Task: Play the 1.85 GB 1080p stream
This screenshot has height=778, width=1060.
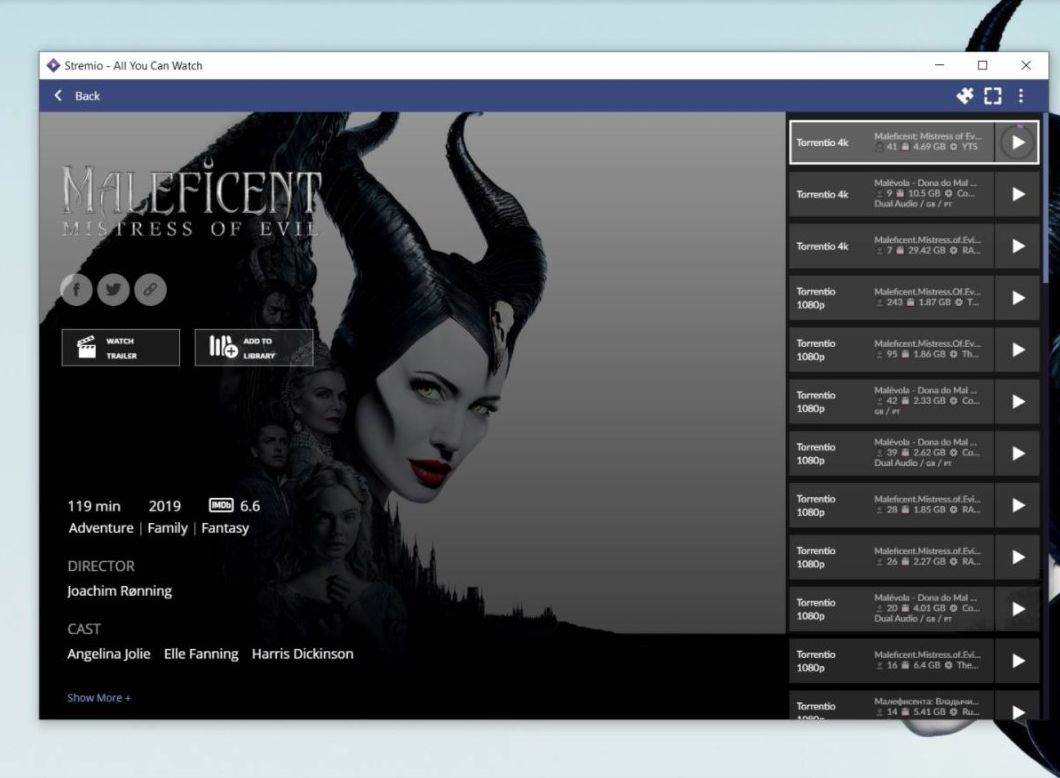Action: click(x=1017, y=505)
